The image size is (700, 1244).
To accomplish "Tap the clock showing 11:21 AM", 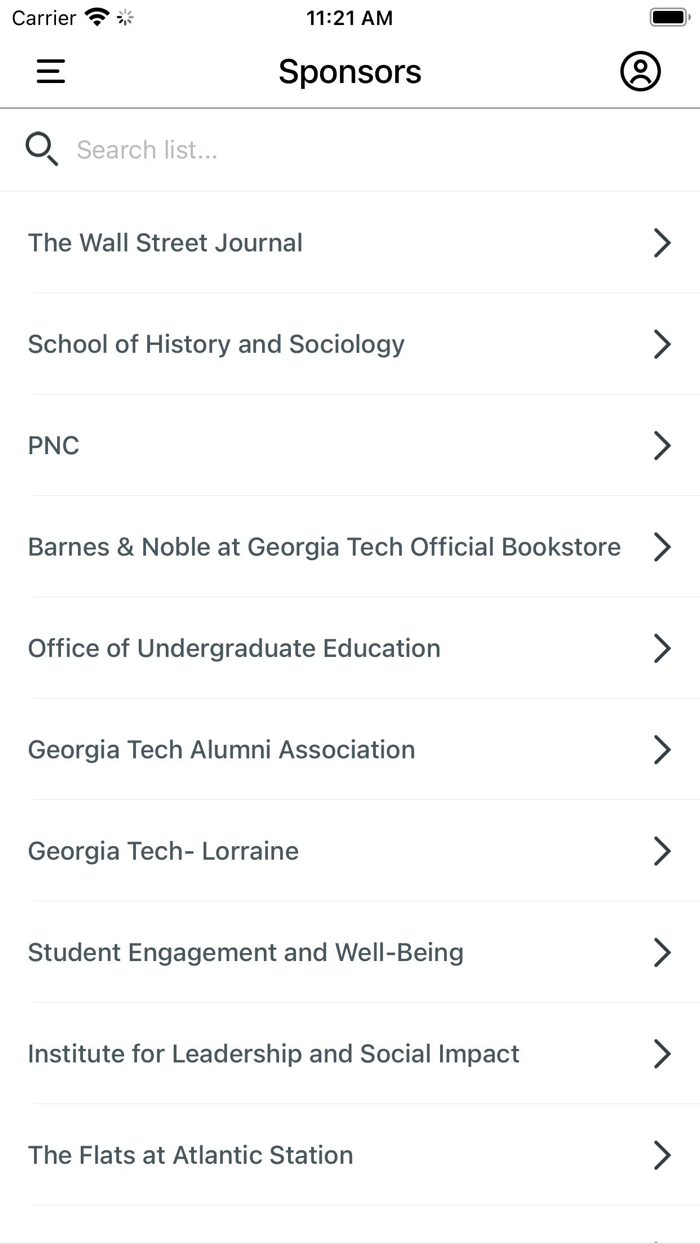I will [x=349, y=17].
